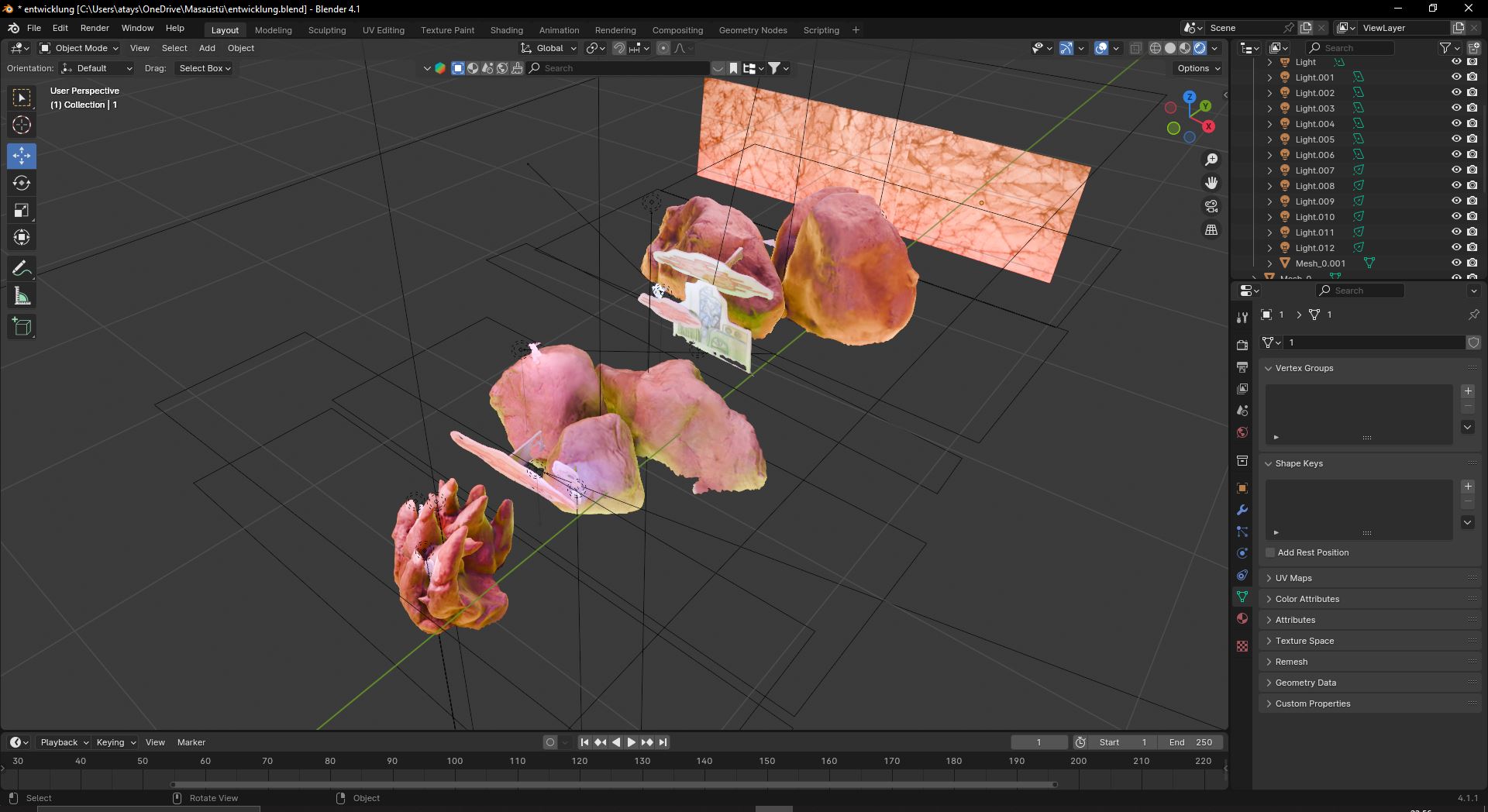This screenshot has width=1488, height=812.
Task: Click the viewport Options button
Action: pos(1198,68)
